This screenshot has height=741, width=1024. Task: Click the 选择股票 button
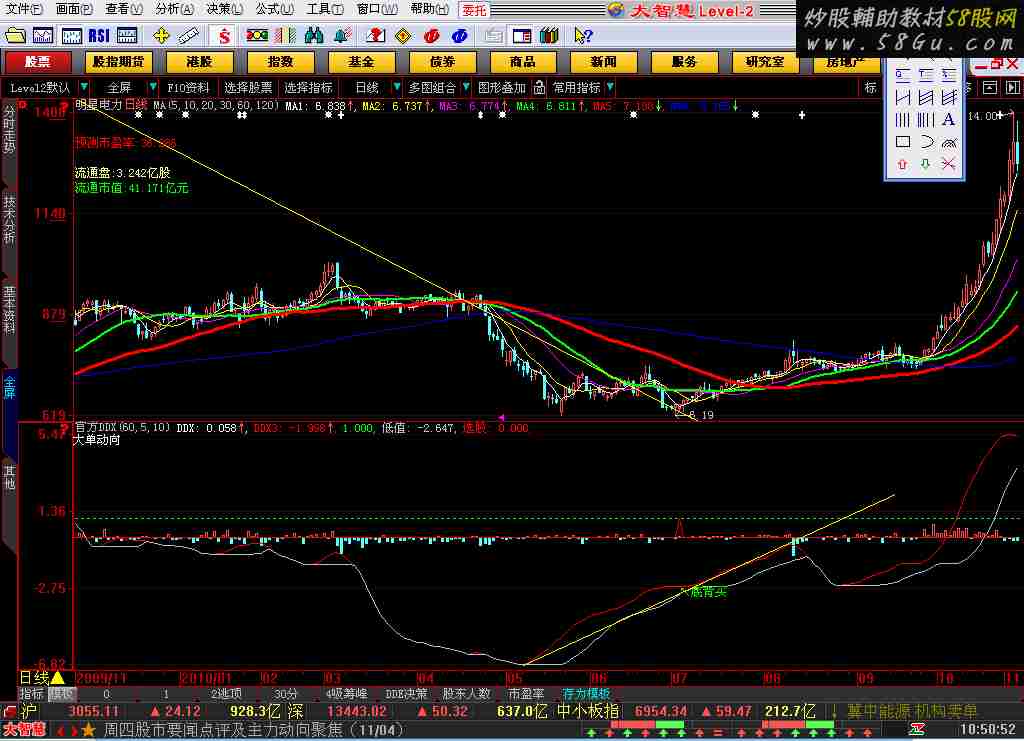[247, 87]
